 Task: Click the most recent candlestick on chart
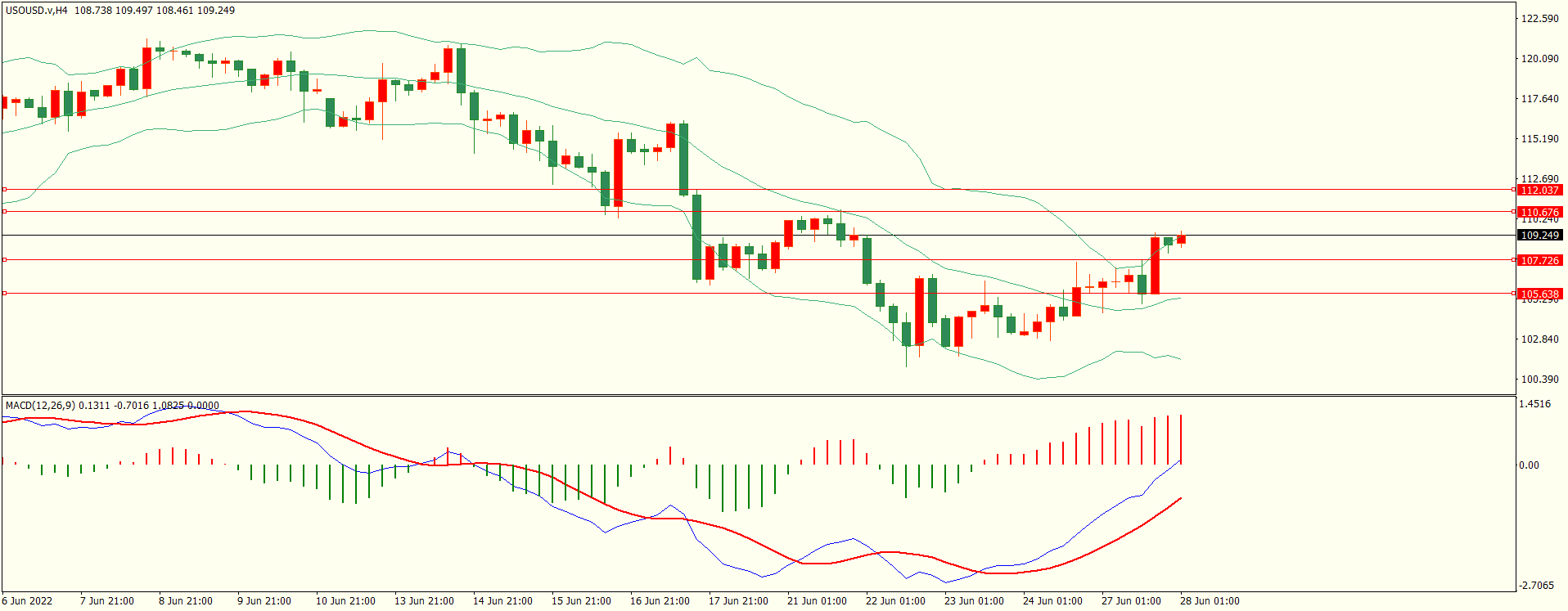coord(1181,240)
